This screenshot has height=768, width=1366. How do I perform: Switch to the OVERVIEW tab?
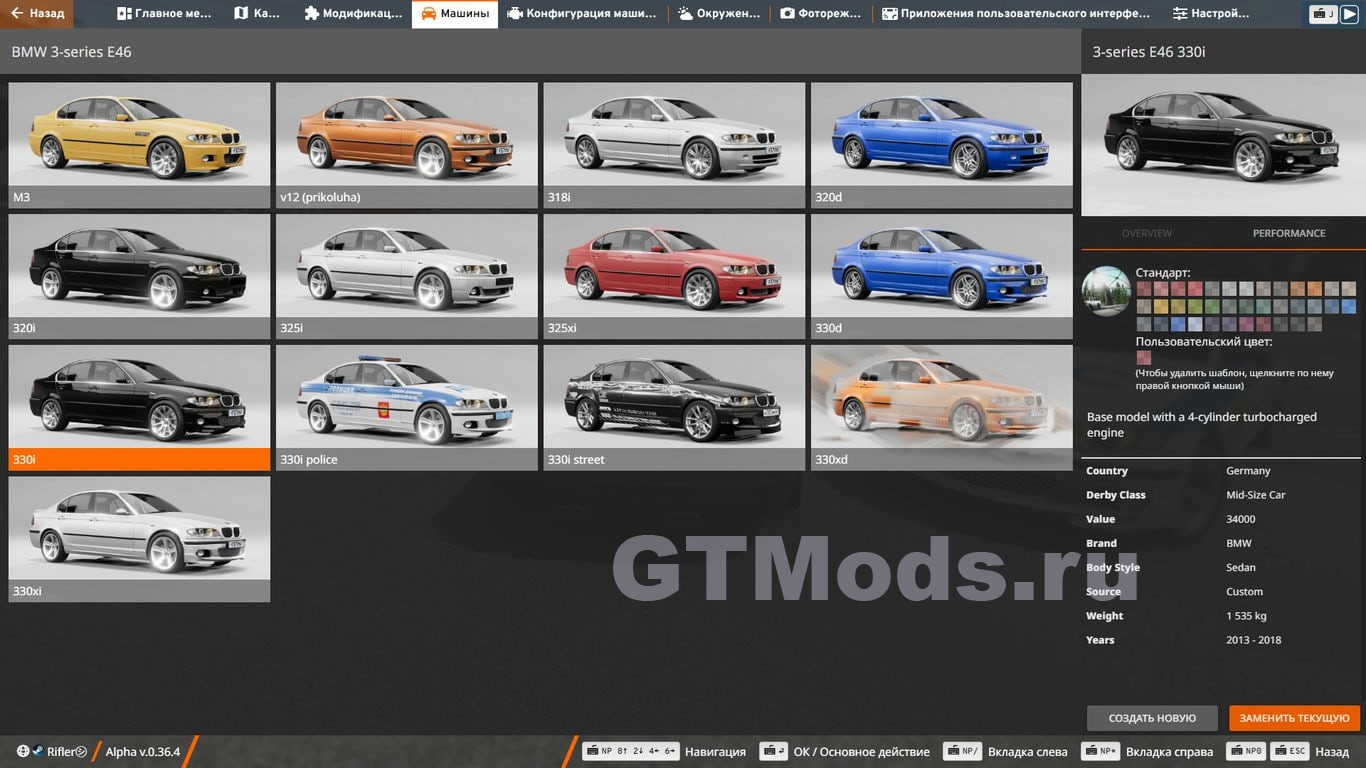1146,233
